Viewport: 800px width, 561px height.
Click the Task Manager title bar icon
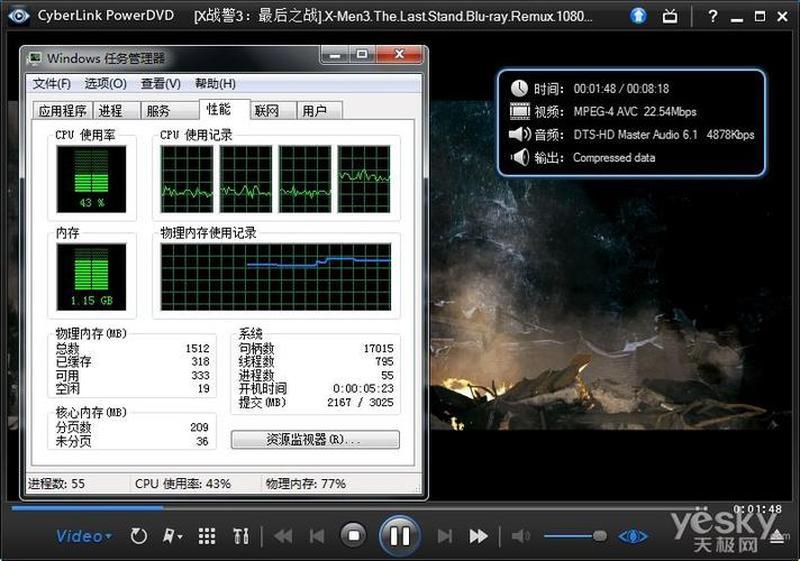[x=35, y=58]
